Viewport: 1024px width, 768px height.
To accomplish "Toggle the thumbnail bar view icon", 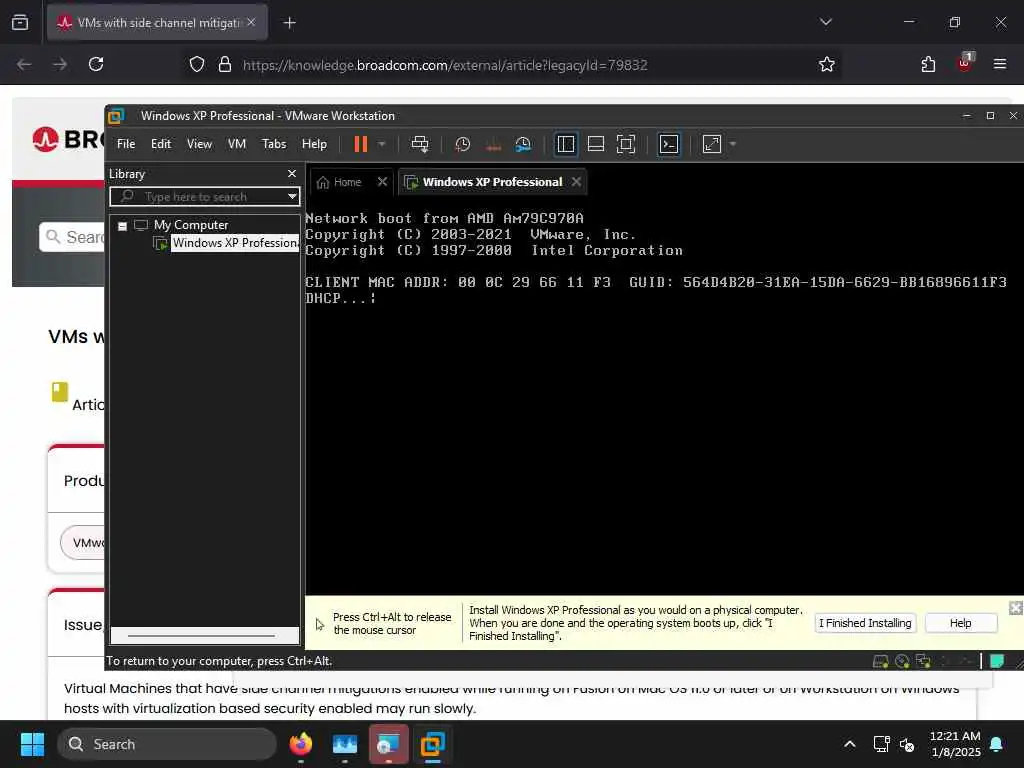I will (596, 144).
